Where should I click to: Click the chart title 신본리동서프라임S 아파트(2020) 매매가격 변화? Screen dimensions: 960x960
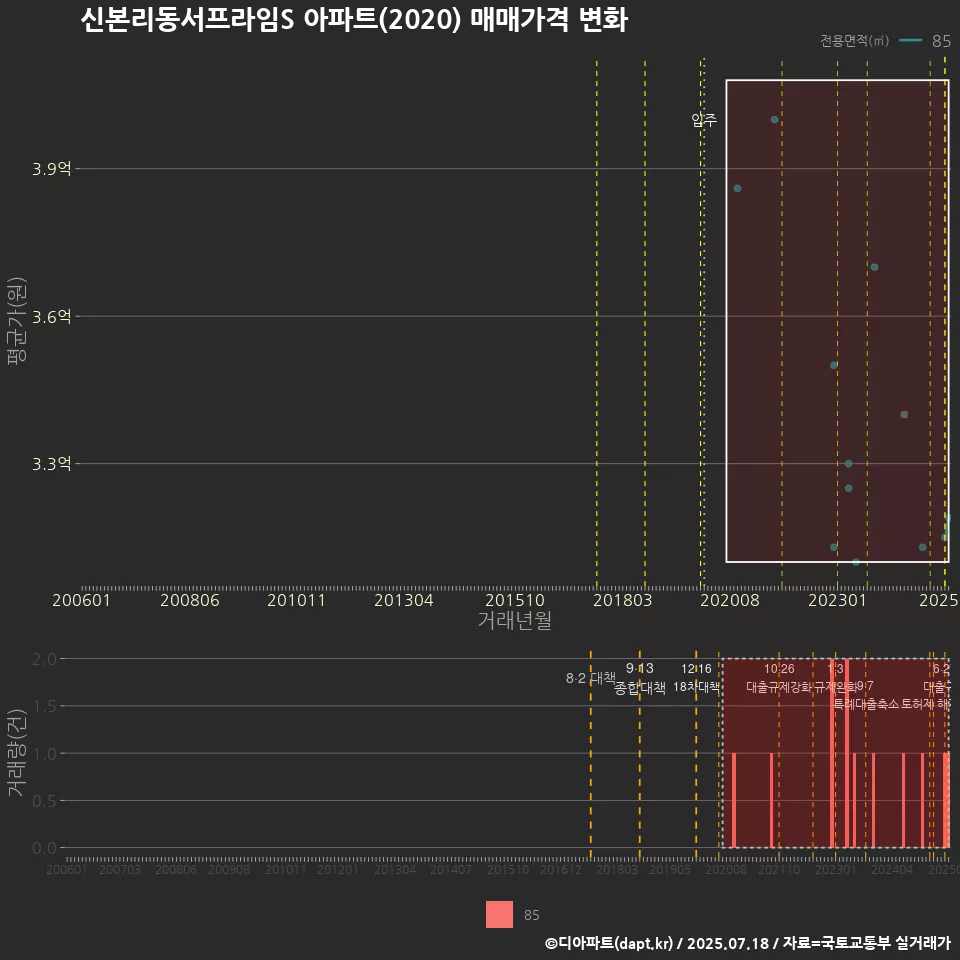point(354,20)
